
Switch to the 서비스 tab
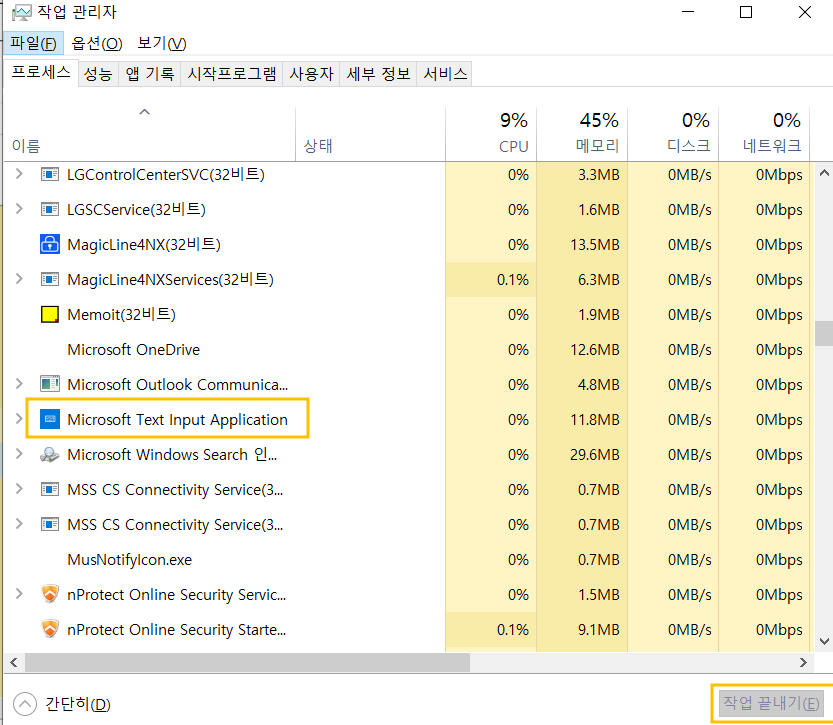445,74
